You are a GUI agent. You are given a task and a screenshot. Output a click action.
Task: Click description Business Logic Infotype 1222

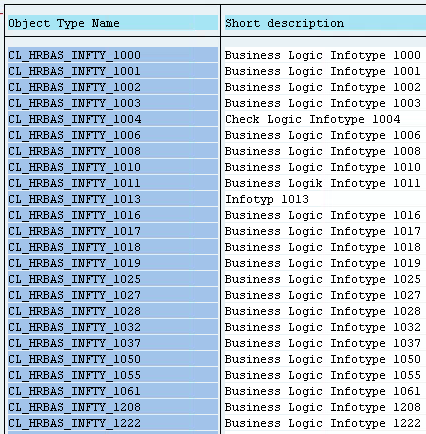click(x=323, y=423)
